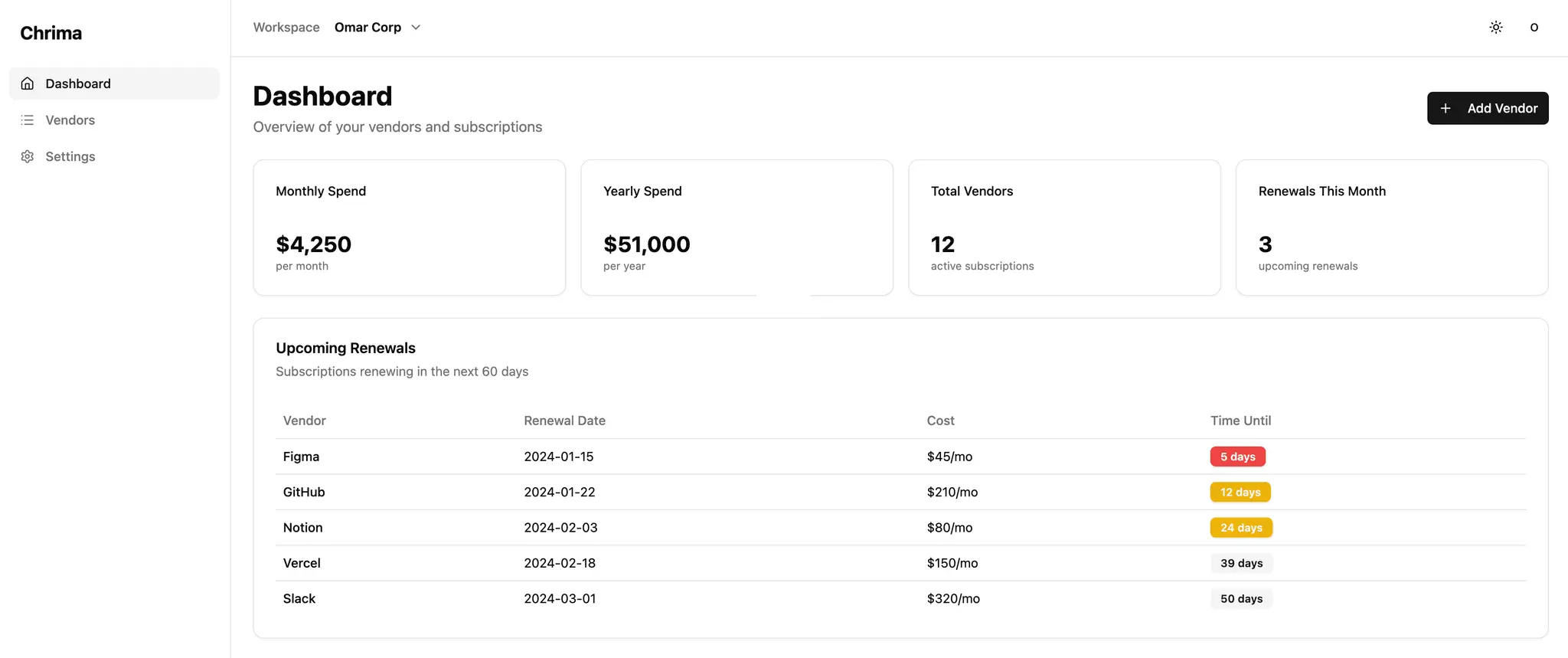Click the renewal date 2024-02-03
This screenshot has width=1568, height=658.
560,528
